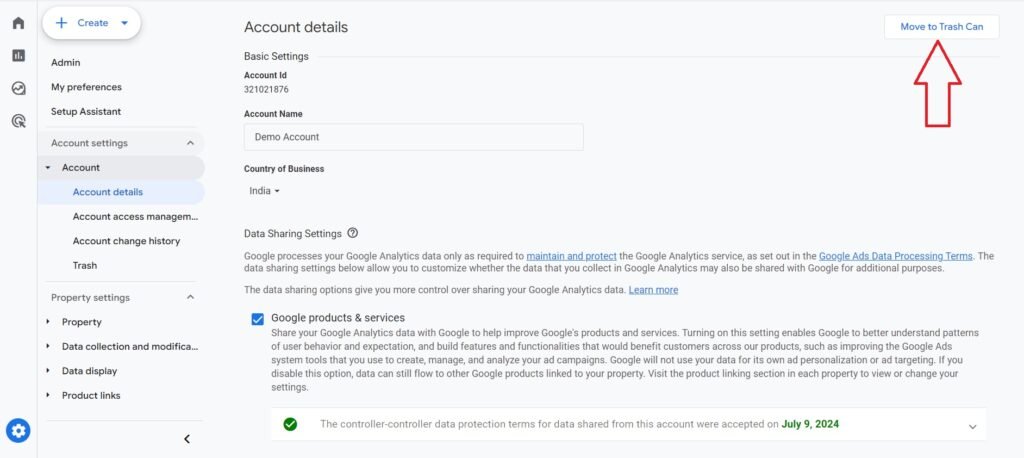
Task: Click the help icon beside Data Sharing Settings
Action: pos(353,233)
